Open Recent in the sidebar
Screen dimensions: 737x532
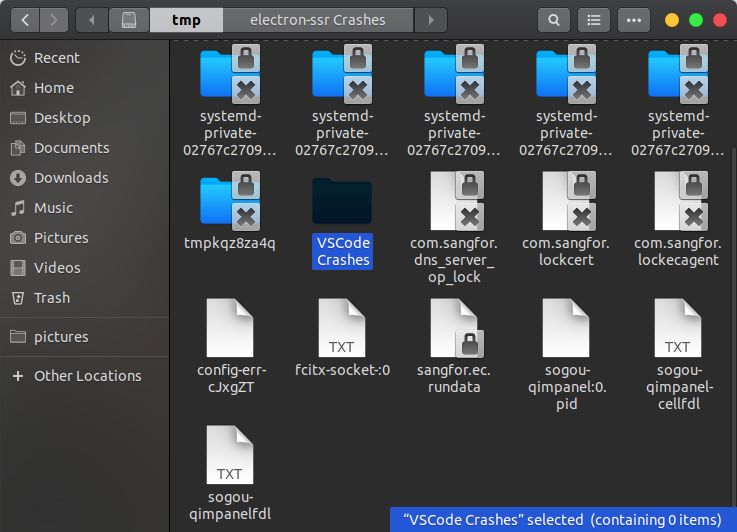click(x=85, y=58)
